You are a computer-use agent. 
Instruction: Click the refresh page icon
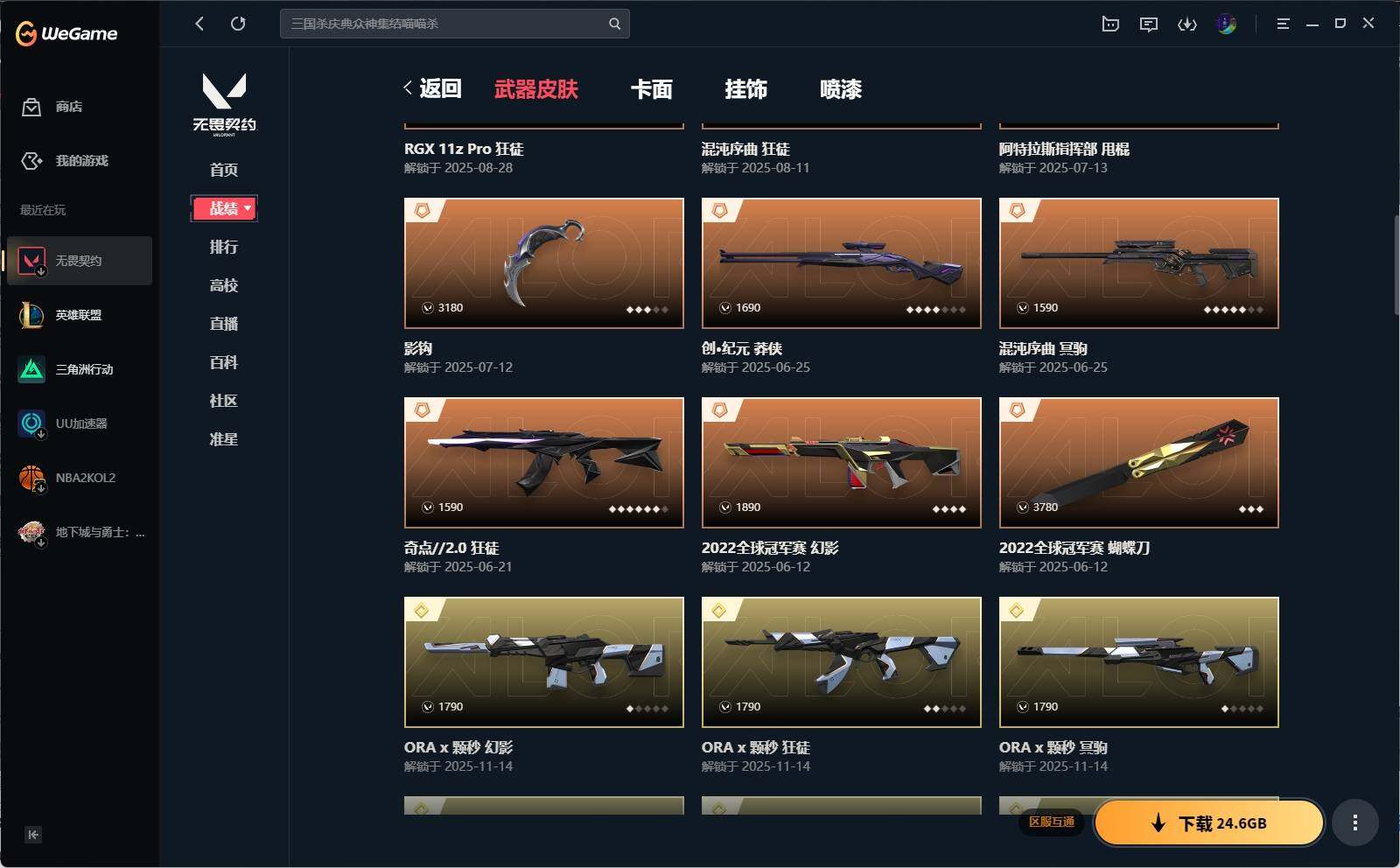tap(238, 24)
